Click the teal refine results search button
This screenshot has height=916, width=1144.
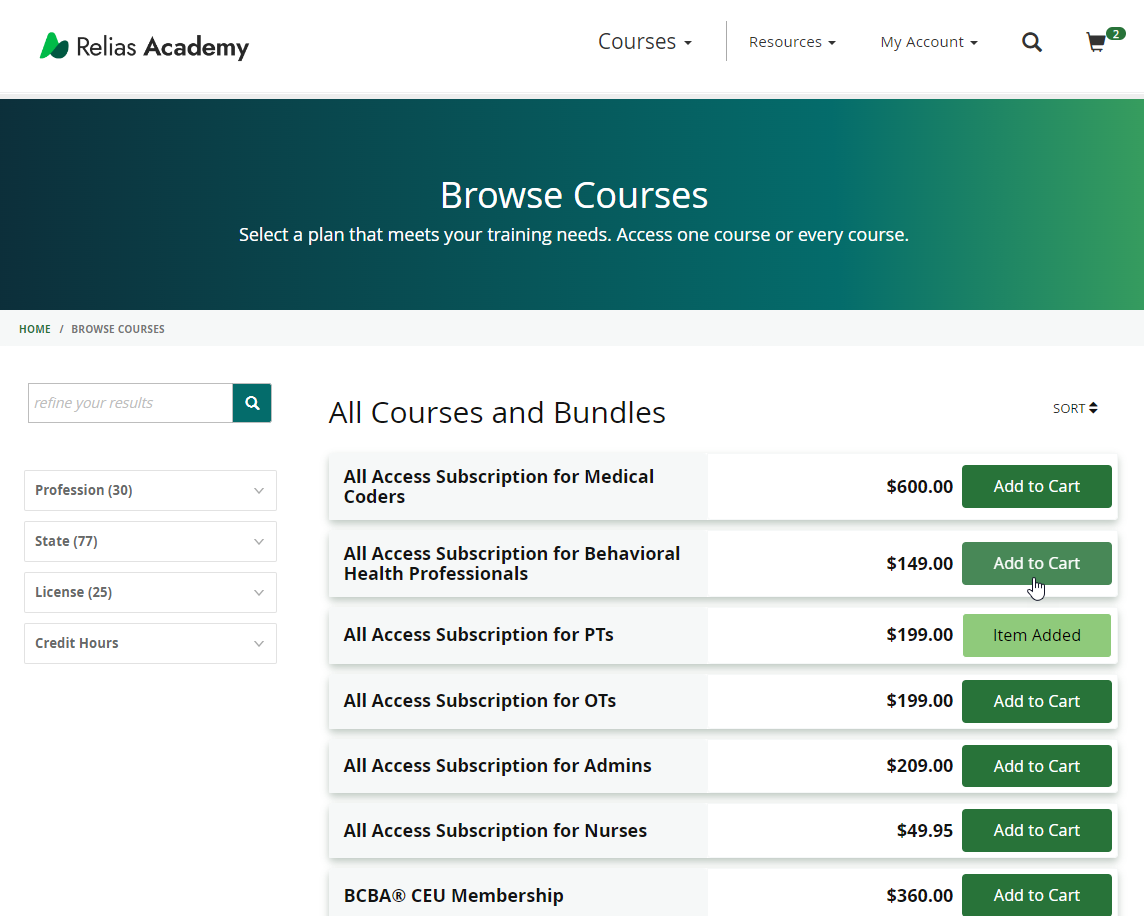tap(252, 403)
